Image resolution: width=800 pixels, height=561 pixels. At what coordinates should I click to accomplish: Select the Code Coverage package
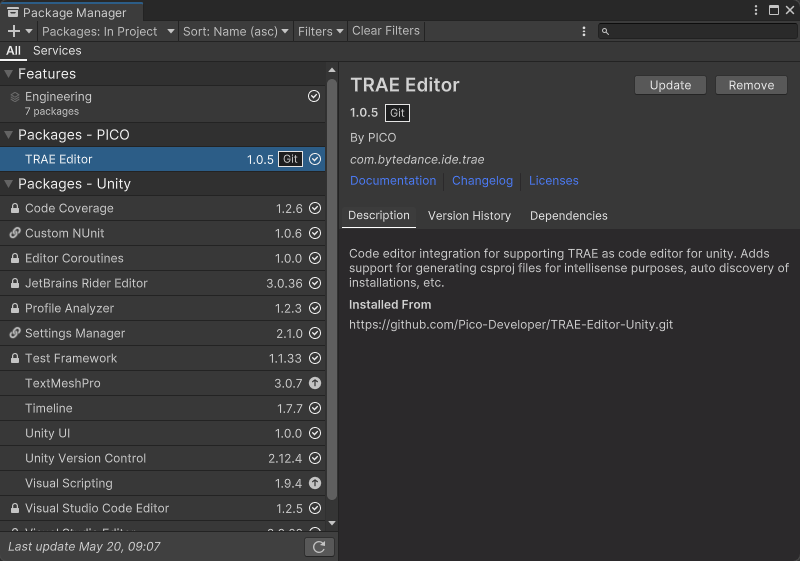coord(162,208)
